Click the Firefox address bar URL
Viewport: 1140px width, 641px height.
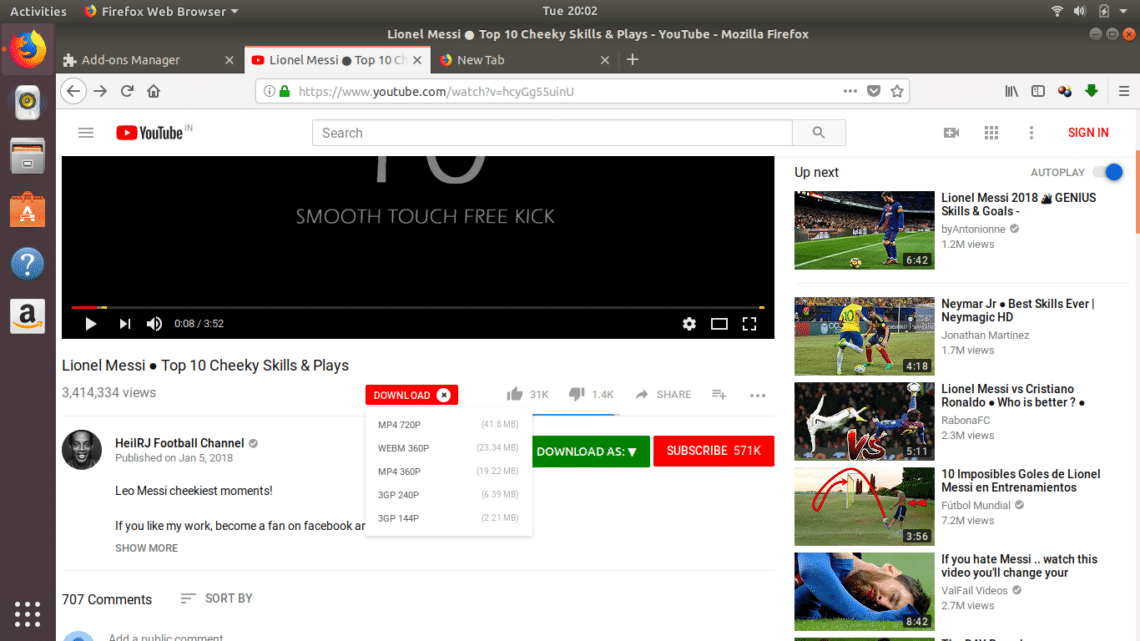point(436,92)
